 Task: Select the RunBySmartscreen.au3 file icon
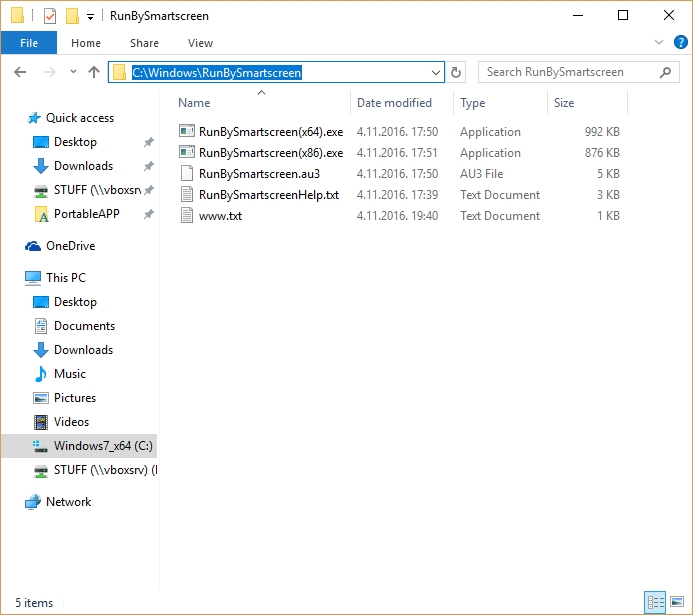pos(187,173)
